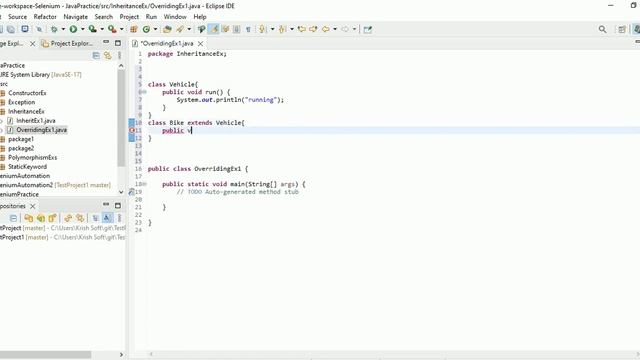640x360 pixels.
Task: Click the Open Type folder icon
Action: 167,29
